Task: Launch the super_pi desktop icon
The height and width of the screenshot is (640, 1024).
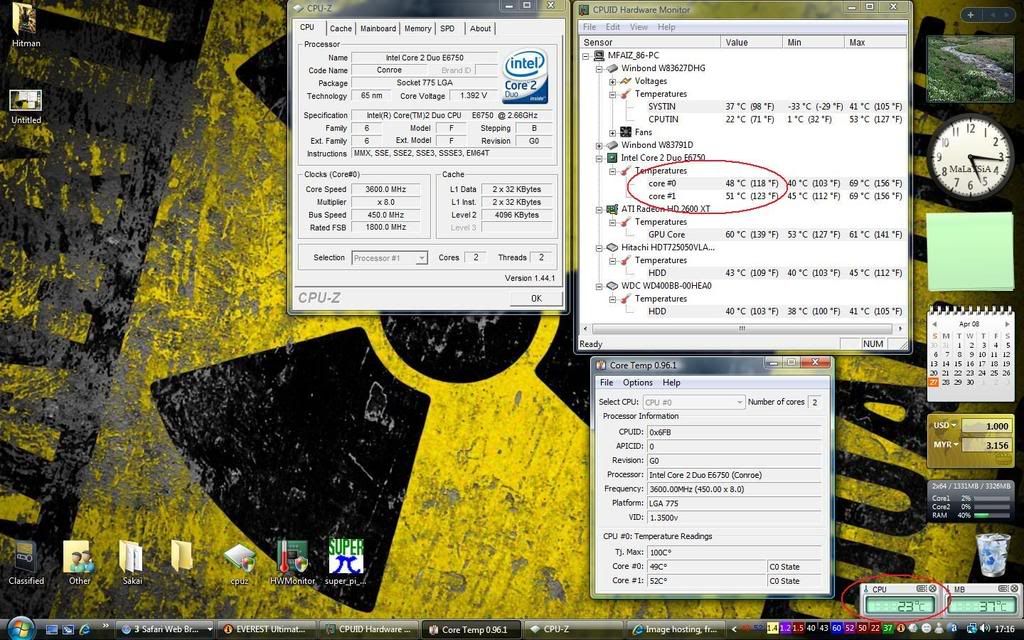Action: click(346, 558)
